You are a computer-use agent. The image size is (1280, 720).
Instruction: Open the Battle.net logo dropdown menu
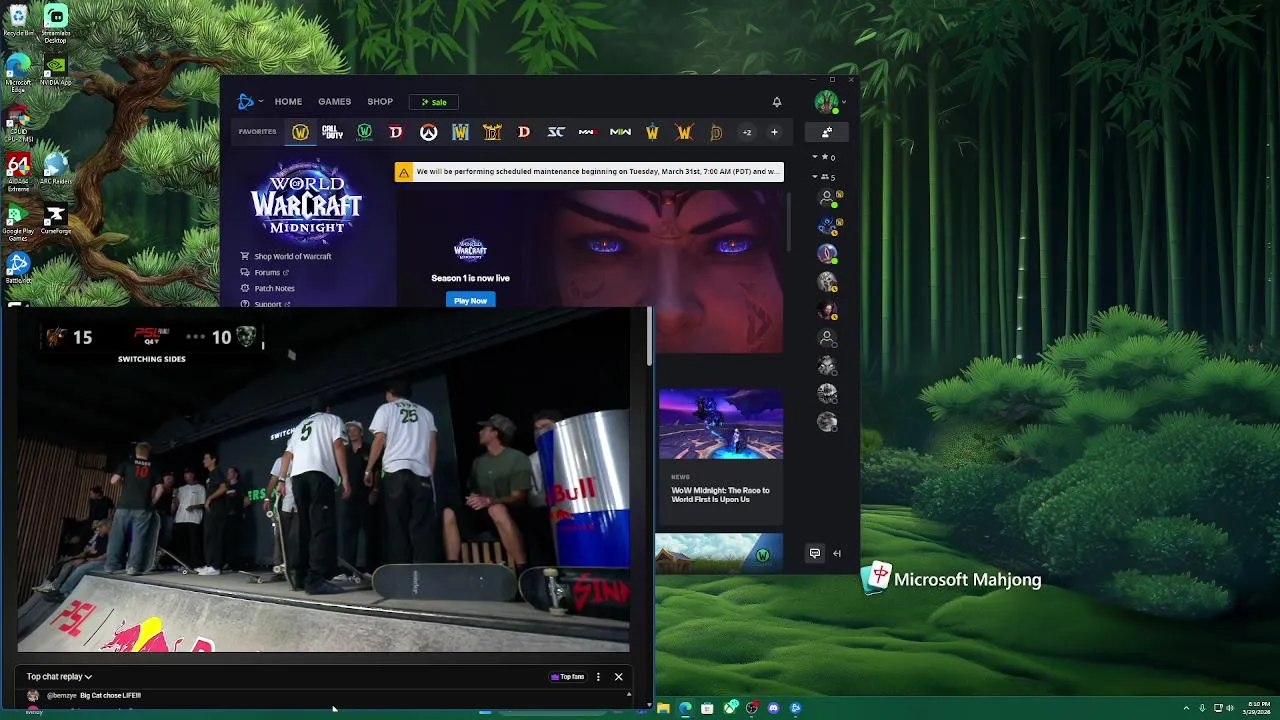(250, 101)
